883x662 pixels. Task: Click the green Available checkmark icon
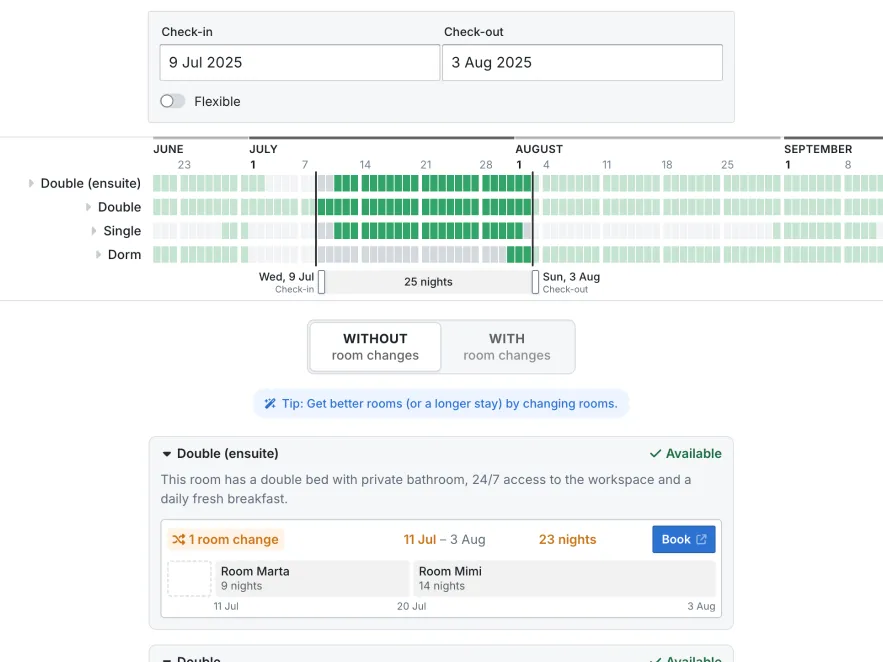[655, 454]
